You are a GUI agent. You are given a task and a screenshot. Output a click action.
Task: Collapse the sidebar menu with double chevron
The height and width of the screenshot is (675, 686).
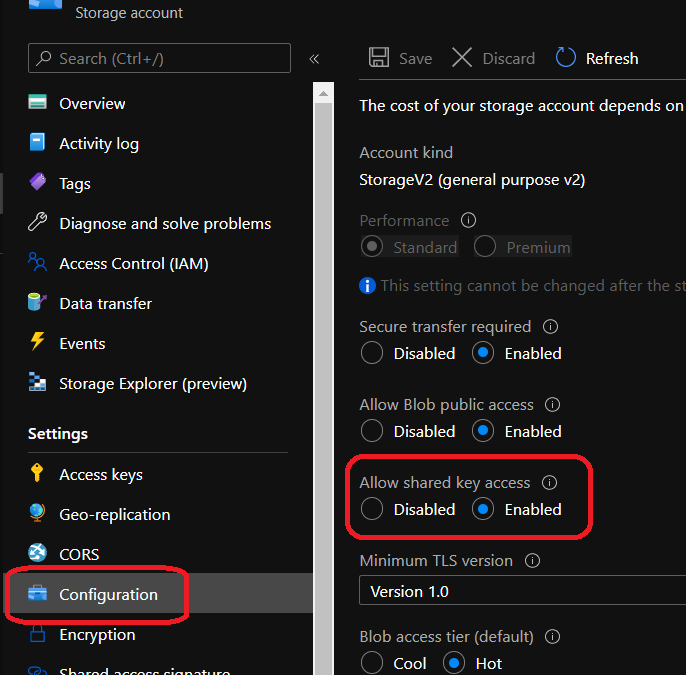coord(314,59)
